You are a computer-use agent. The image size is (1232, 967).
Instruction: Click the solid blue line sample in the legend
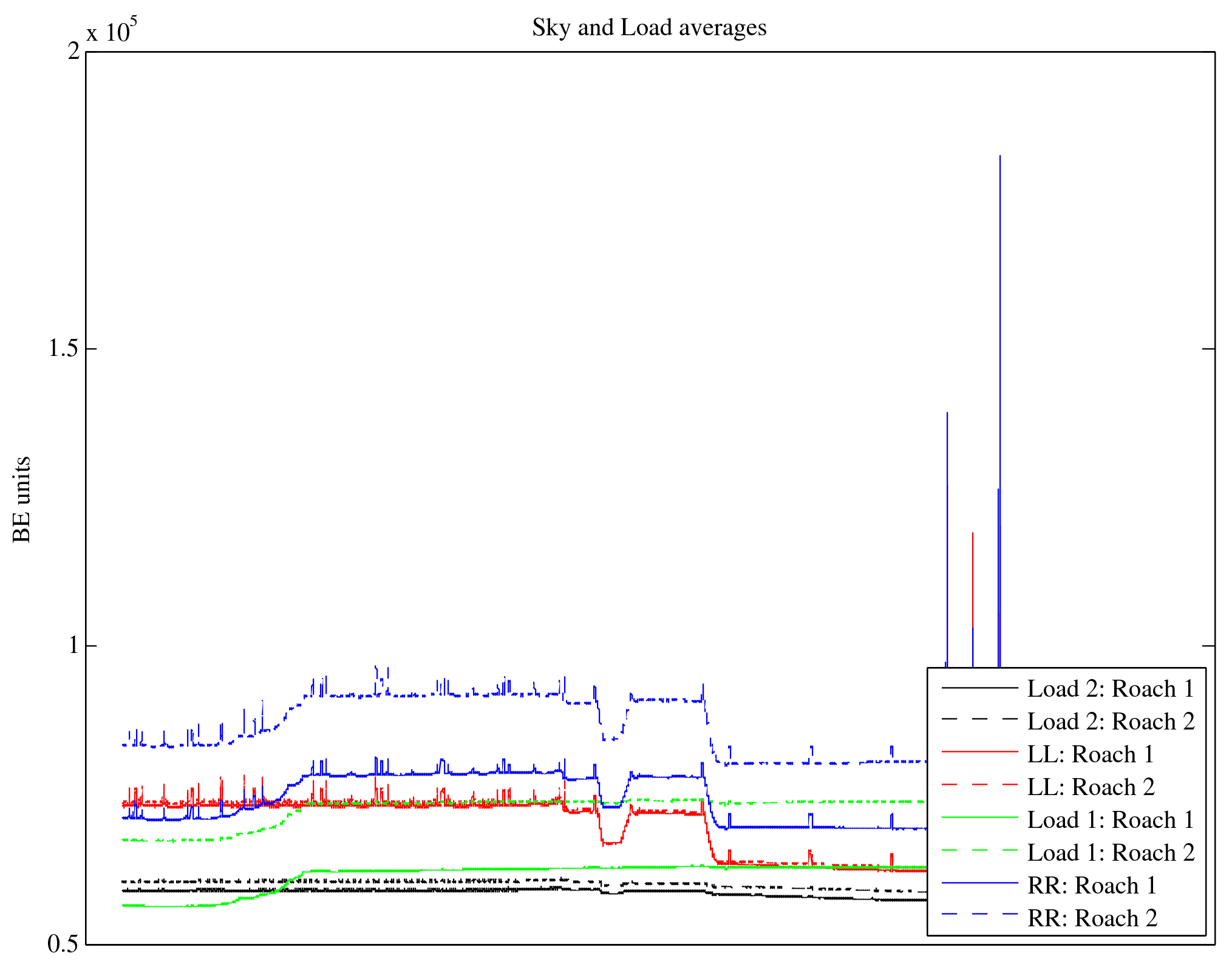pos(979,883)
